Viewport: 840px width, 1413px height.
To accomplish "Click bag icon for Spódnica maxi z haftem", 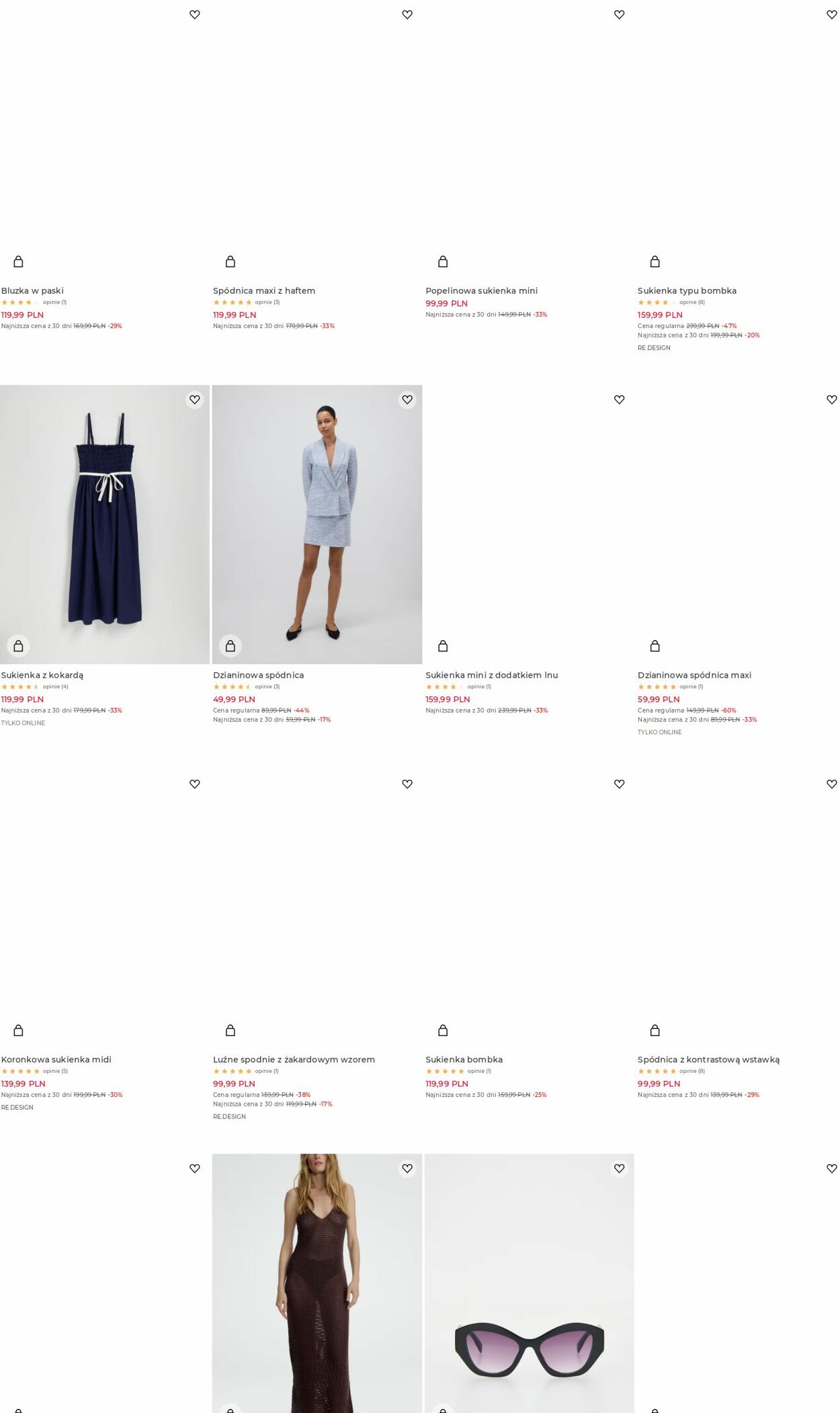I will [230, 261].
